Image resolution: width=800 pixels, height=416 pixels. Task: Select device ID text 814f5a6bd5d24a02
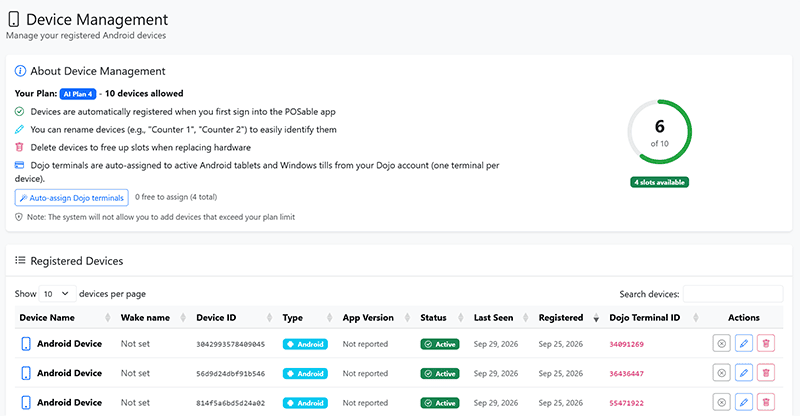[x=231, y=403]
